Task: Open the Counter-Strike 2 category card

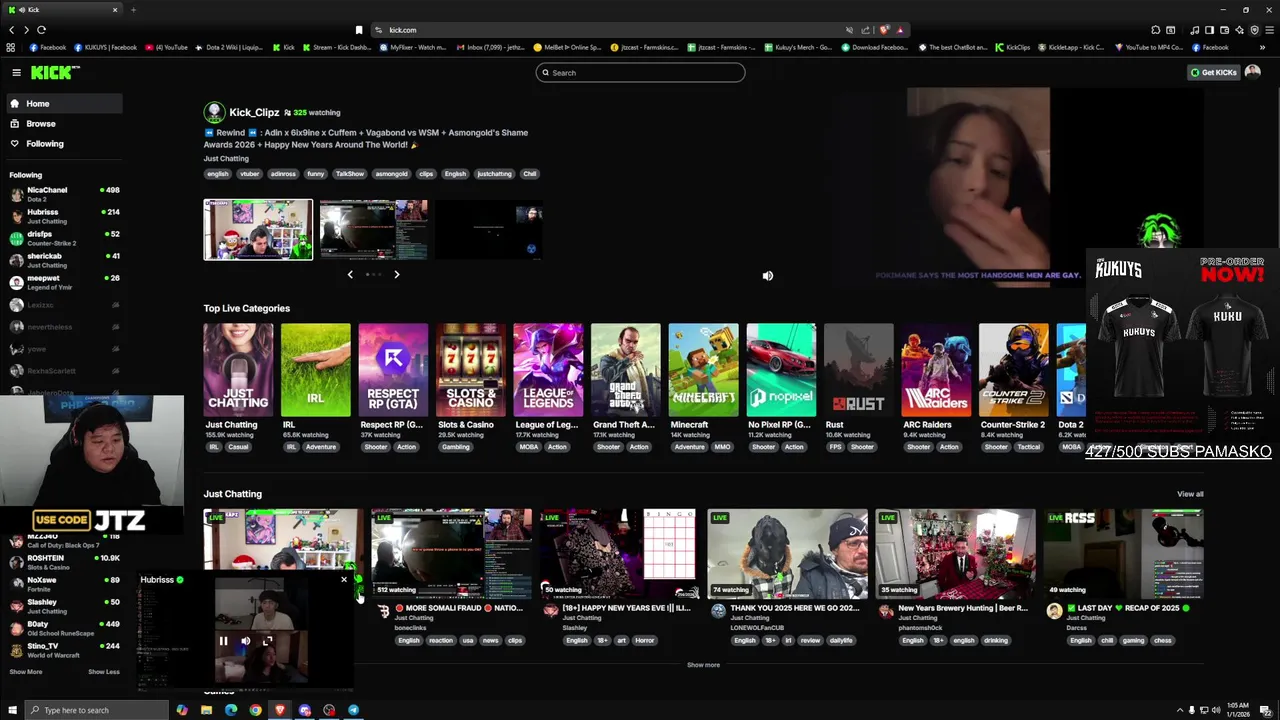Action: click(1014, 369)
